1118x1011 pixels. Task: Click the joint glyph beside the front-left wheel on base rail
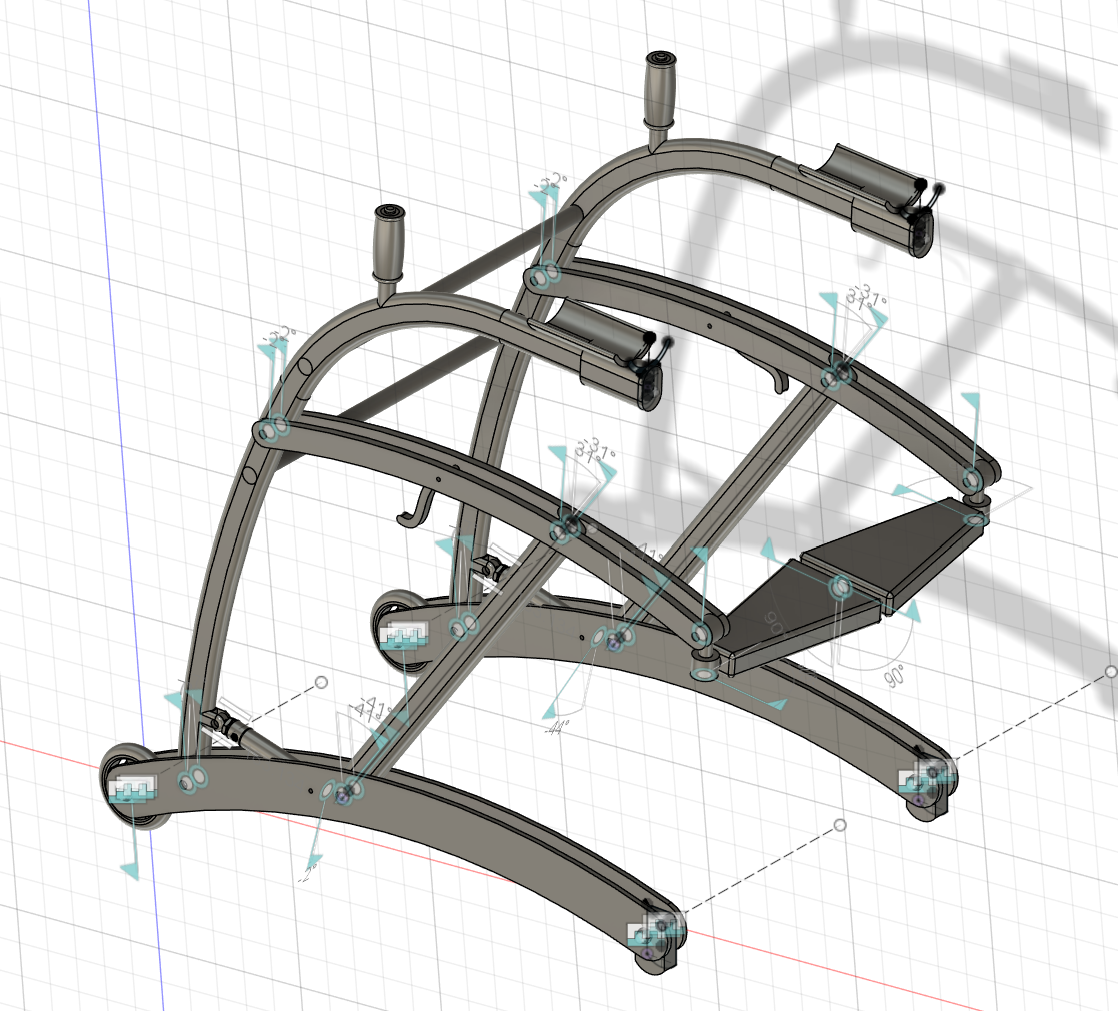click(x=193, y=780)
